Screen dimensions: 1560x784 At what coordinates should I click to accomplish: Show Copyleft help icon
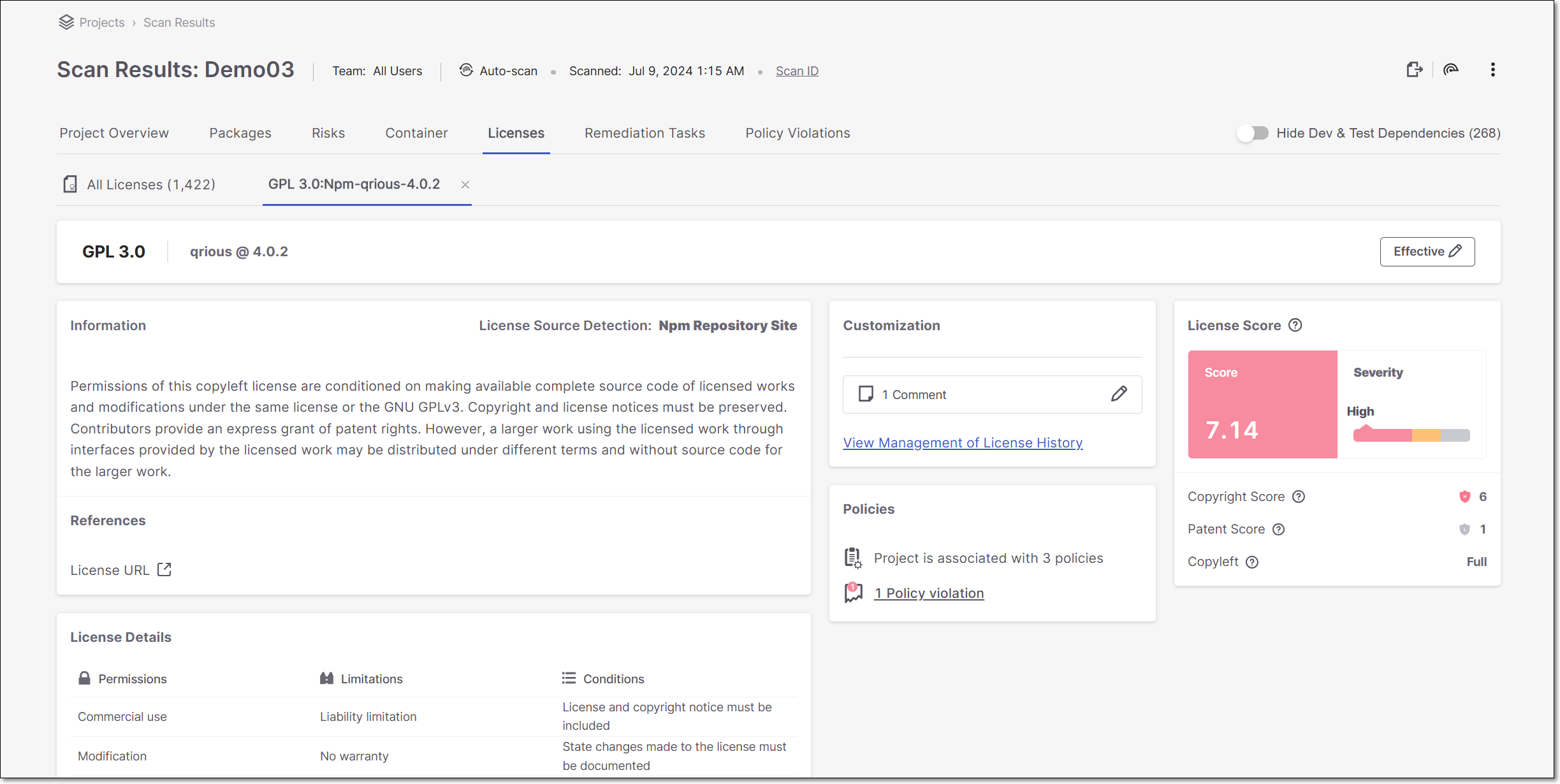coord(1252,562)
